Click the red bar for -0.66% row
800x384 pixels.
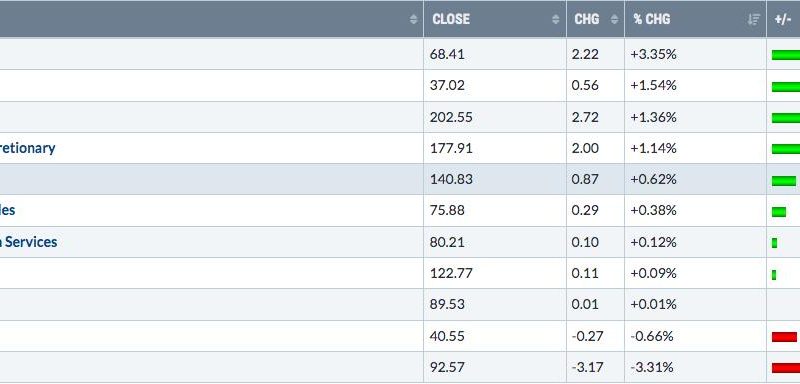784,337
